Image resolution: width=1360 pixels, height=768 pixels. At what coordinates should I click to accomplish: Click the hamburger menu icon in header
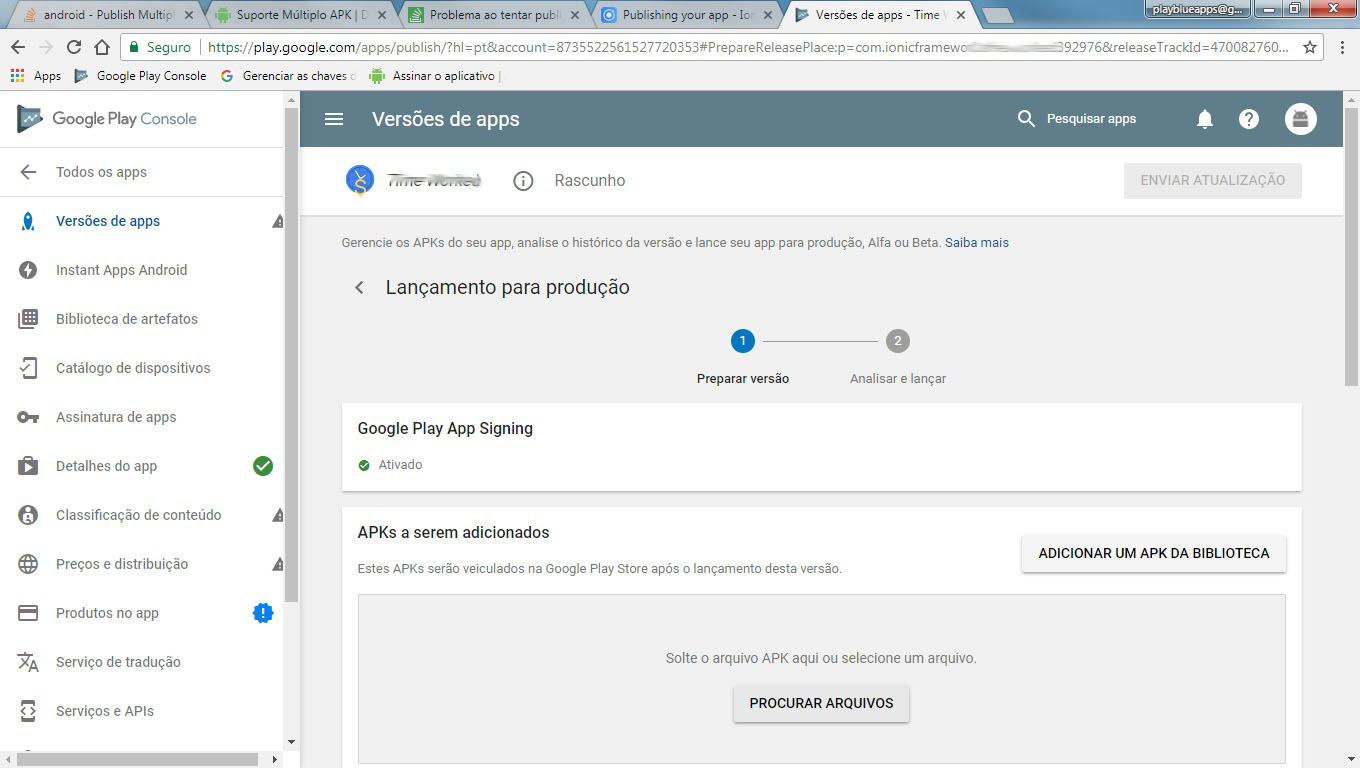pos(334,119)
